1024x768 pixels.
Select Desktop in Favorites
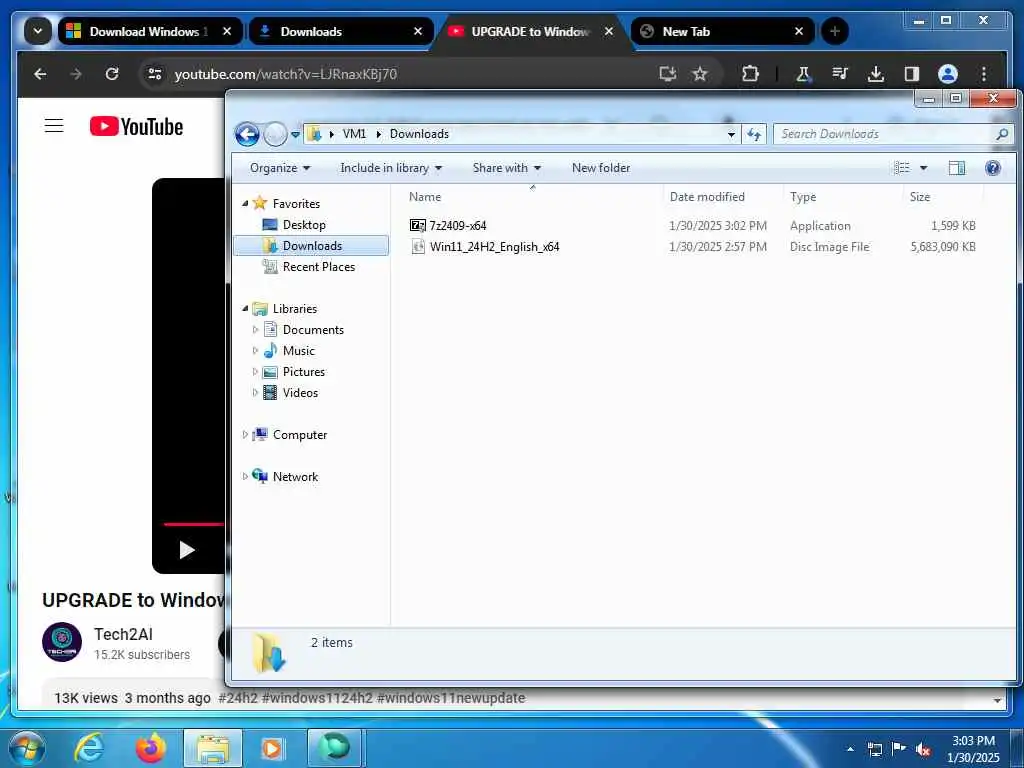click(x=304, y=225)
